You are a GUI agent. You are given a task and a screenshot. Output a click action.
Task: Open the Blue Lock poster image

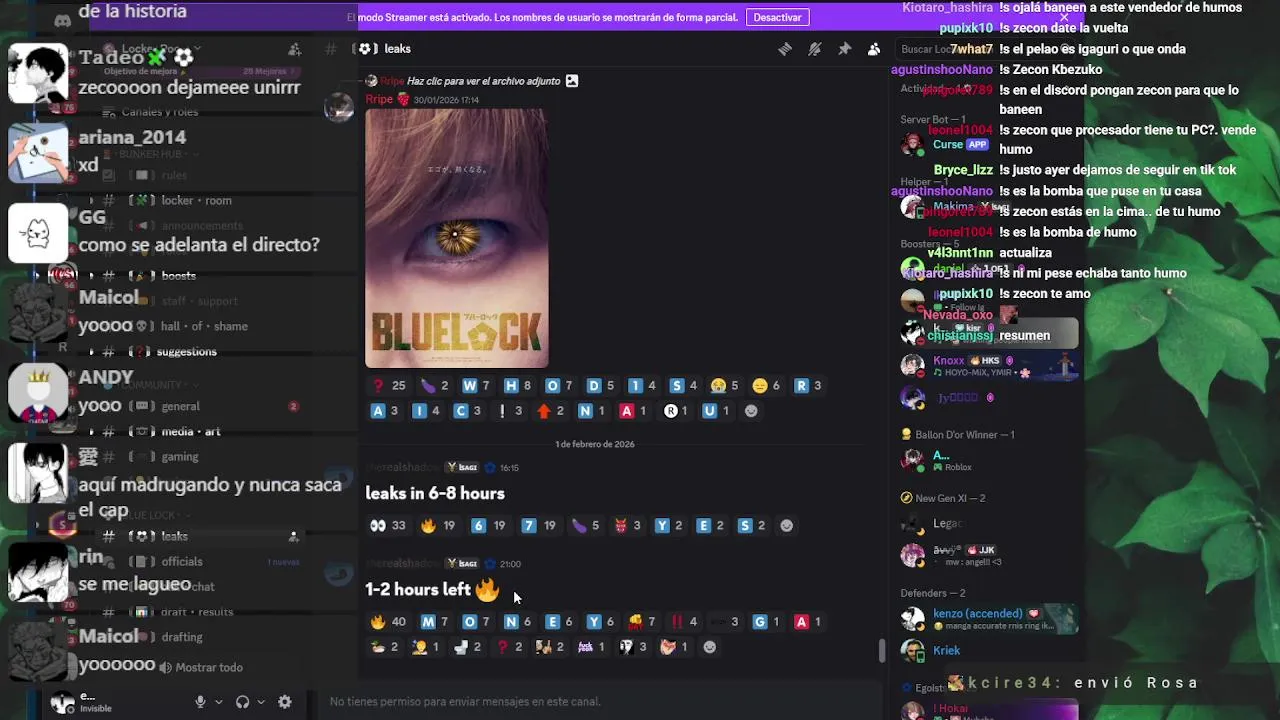coord(456,238)
